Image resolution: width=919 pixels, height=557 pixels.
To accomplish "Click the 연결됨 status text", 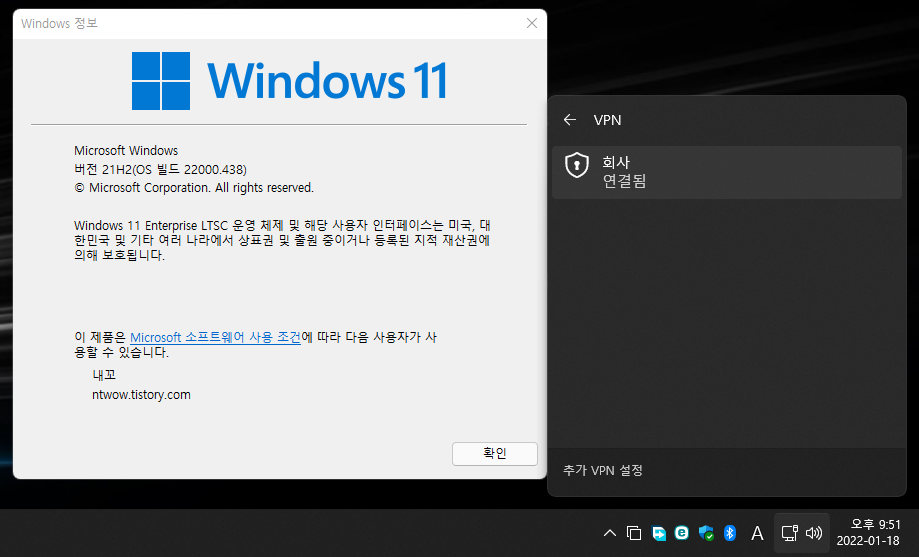I will (624, 181).
